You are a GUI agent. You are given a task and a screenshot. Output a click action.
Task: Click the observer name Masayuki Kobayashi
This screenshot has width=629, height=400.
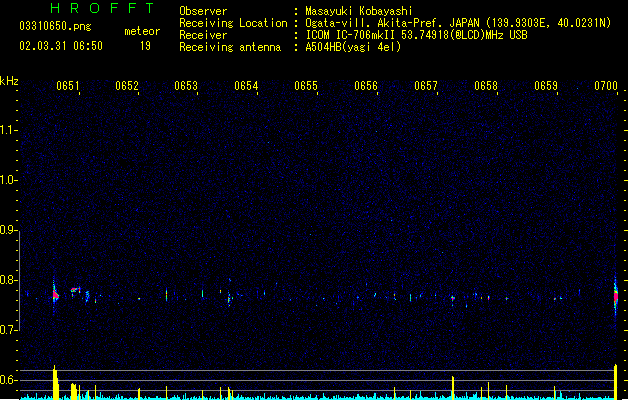pos(359,11)
